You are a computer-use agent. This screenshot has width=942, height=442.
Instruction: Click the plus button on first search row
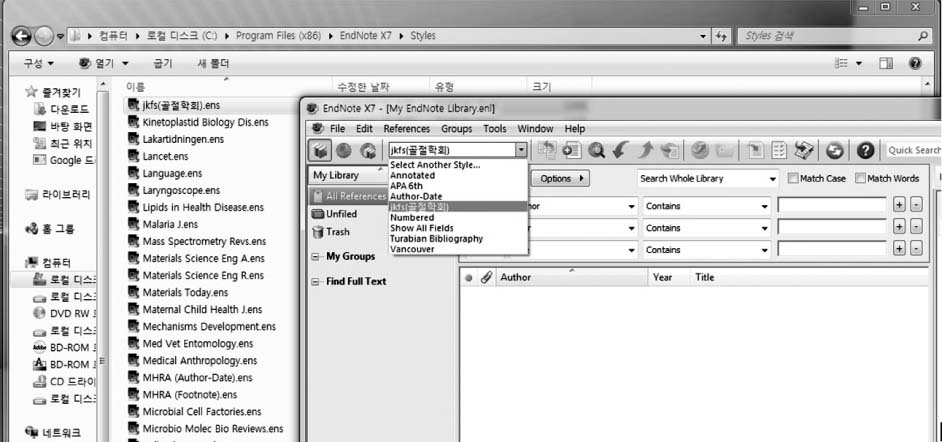click(x=899, y=206)
